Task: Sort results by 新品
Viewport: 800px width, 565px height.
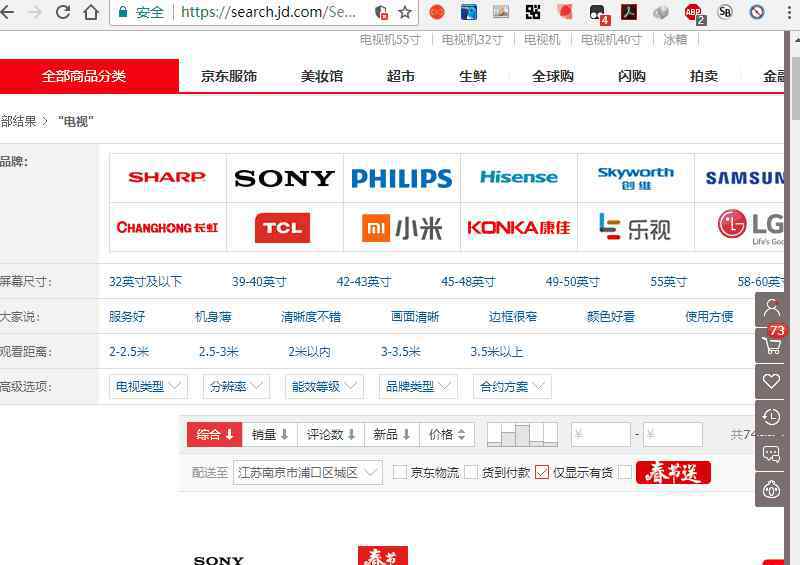Action: pos(392,434)
